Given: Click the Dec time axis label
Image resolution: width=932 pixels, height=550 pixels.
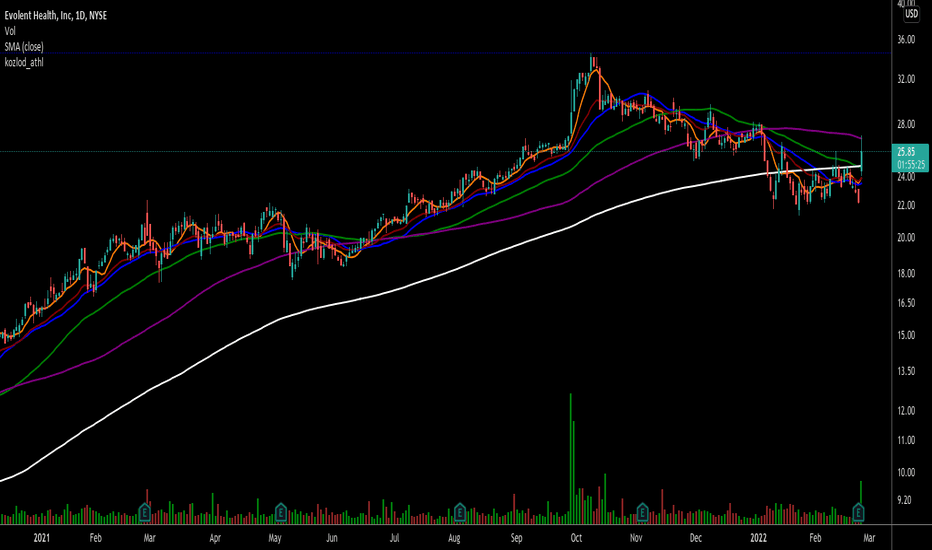Looking at the screenshot, I should tap(695, 538).
